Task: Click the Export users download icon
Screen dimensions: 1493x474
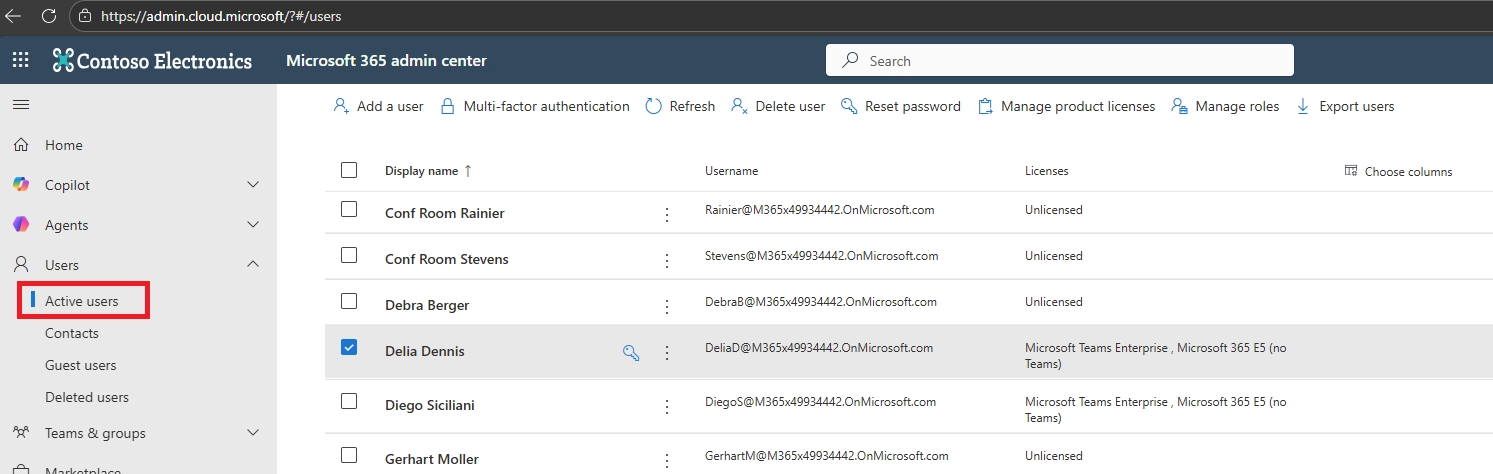Action: pyautogui.click(x=1303, y=106)
